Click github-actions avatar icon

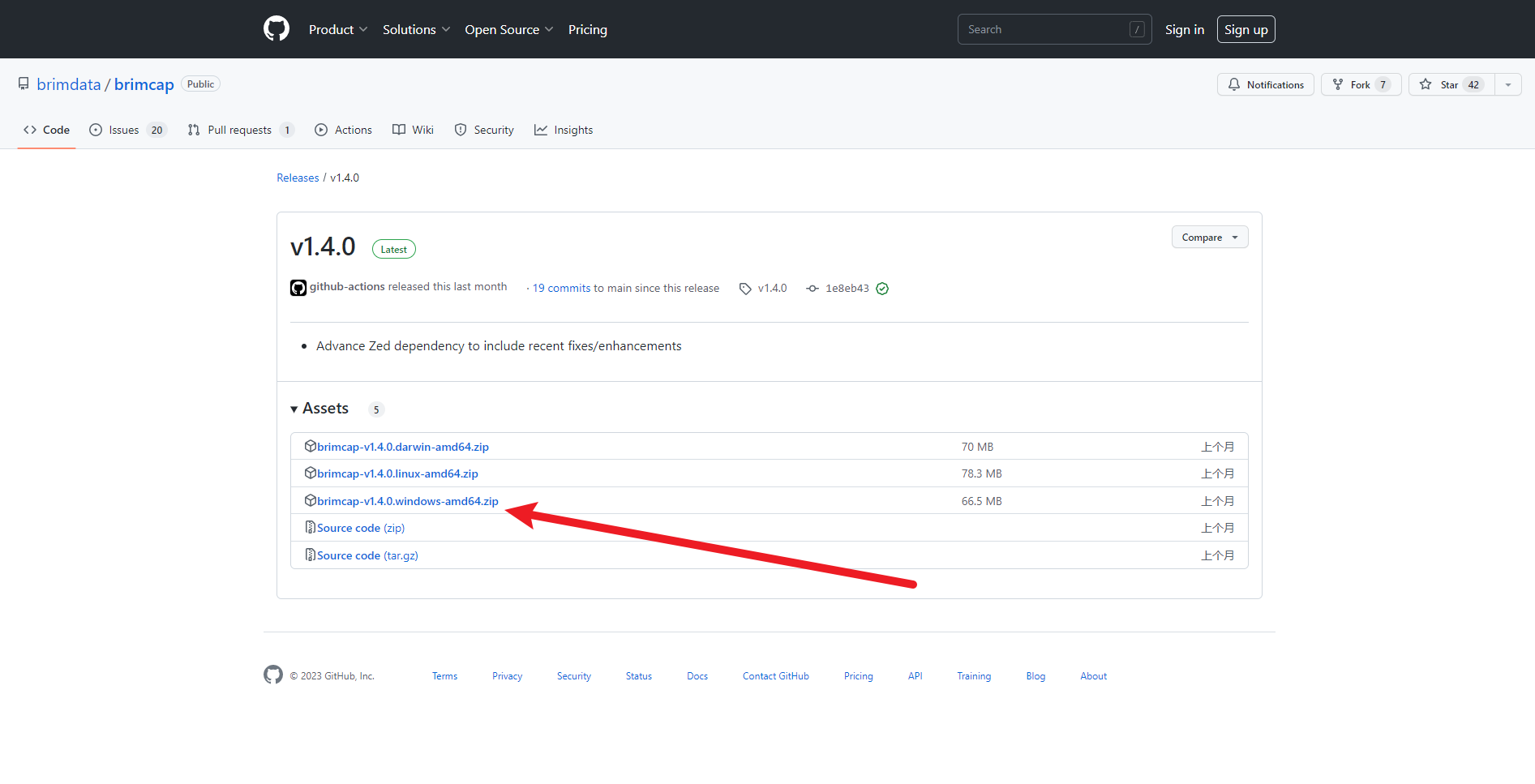pos(298,288)
